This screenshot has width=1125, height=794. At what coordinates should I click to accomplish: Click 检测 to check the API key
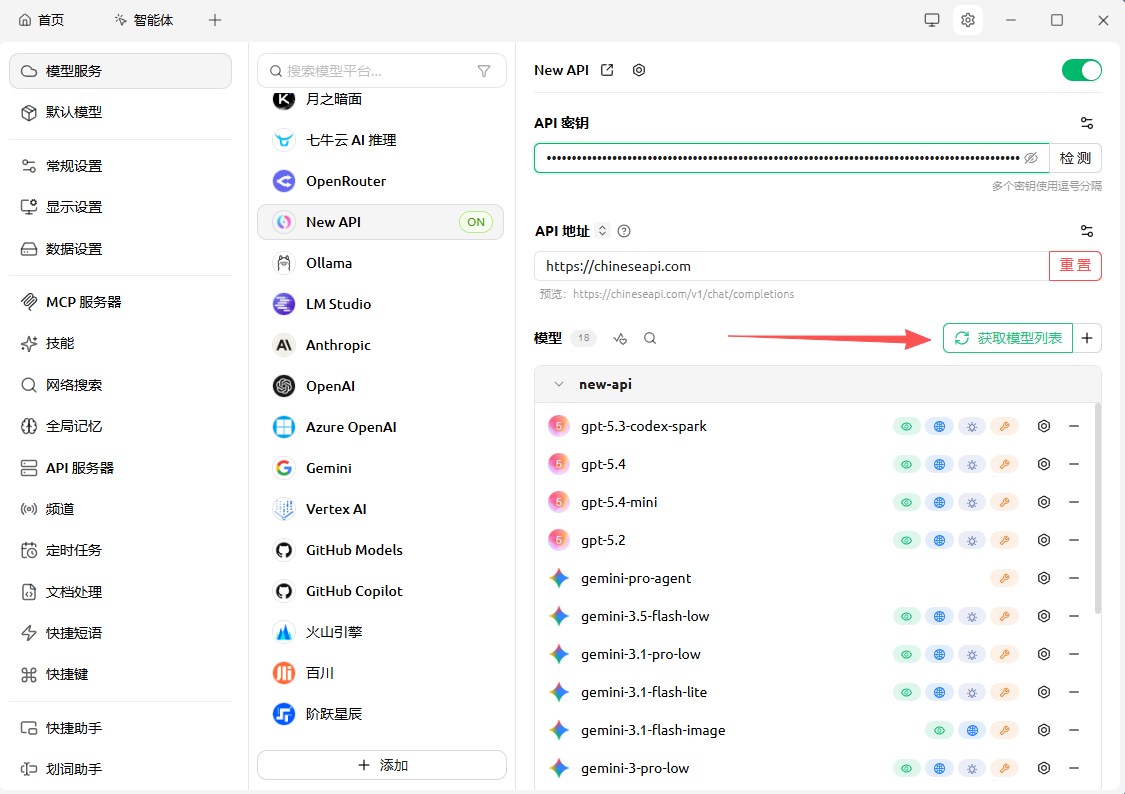1075,158
